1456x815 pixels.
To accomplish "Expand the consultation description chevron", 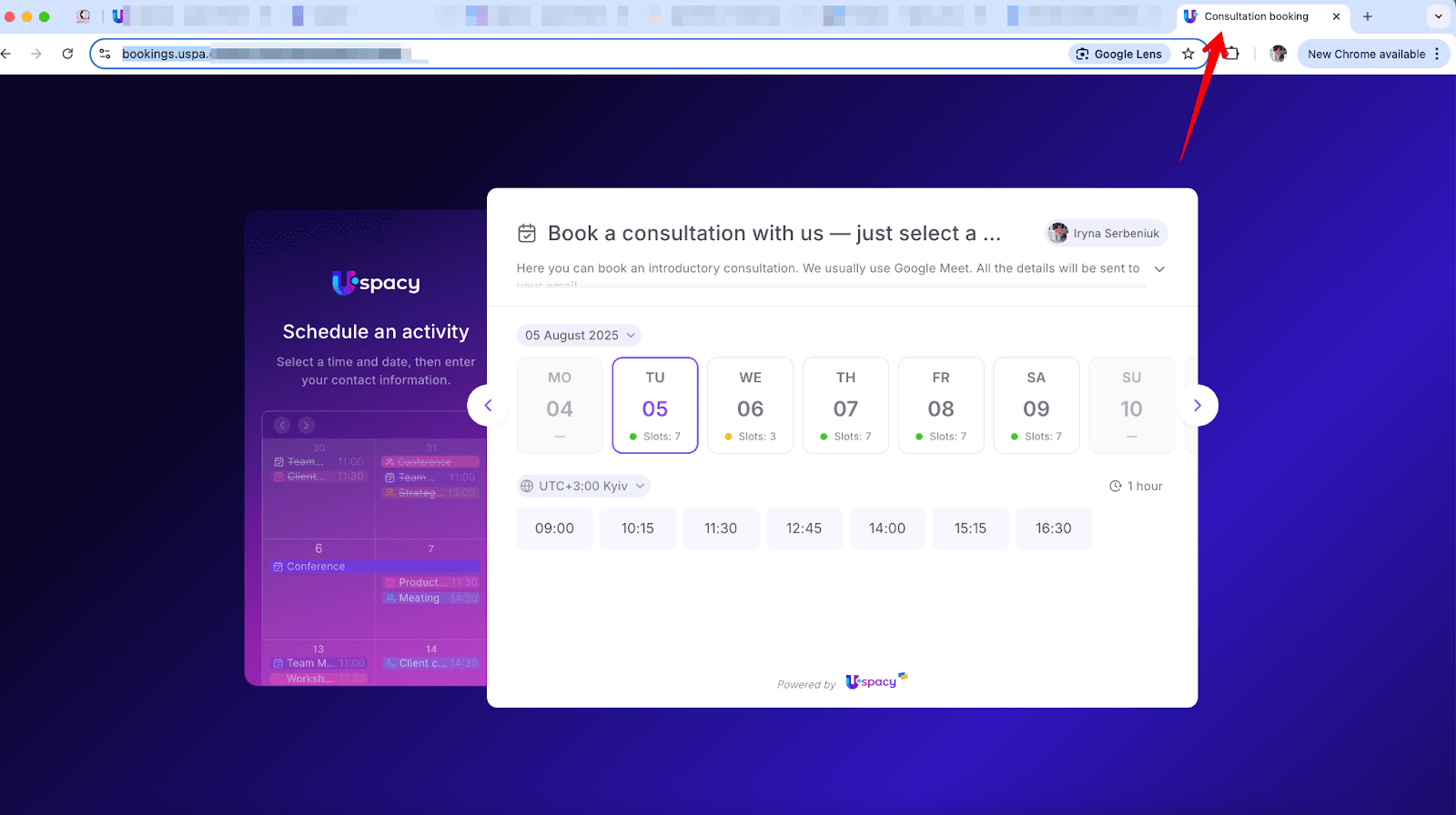I will [x=1159, y=269].
